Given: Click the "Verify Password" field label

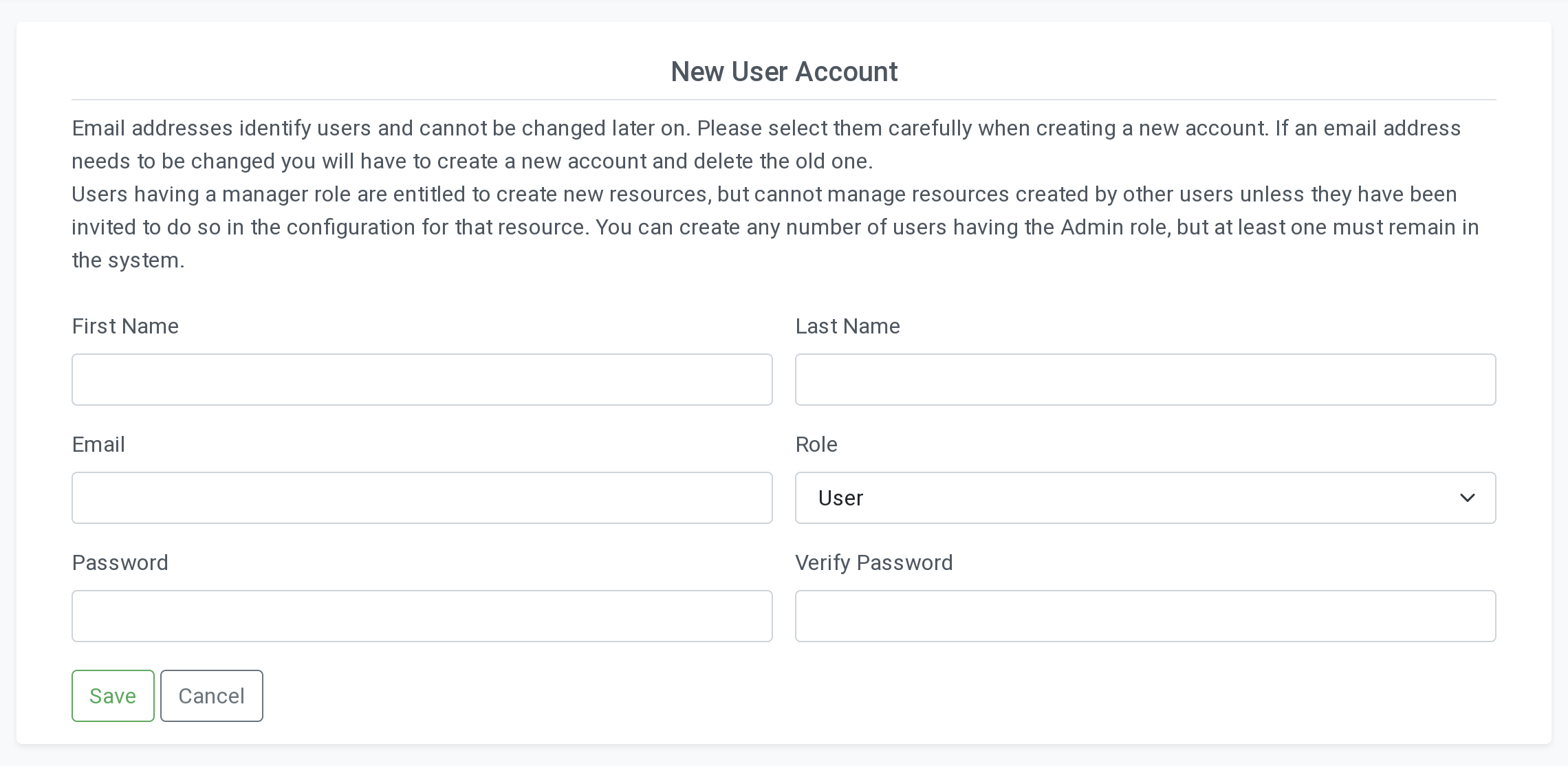Looking at the screenshot, I should tap(874, 562).
